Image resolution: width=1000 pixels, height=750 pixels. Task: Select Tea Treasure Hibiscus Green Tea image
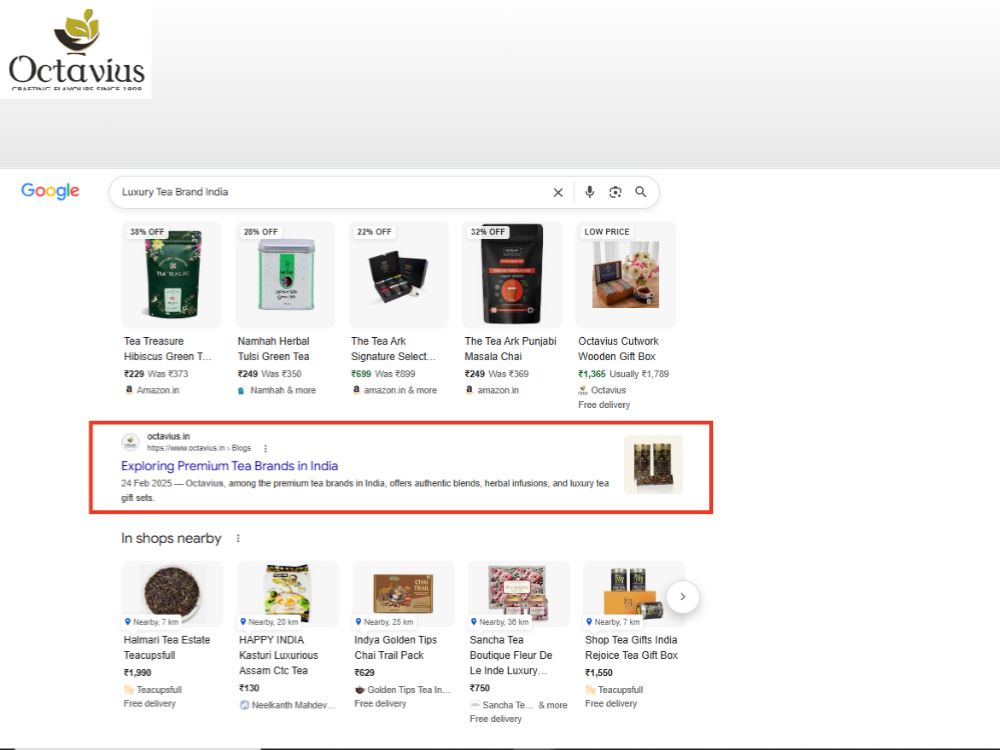click(x=172, y=274)
